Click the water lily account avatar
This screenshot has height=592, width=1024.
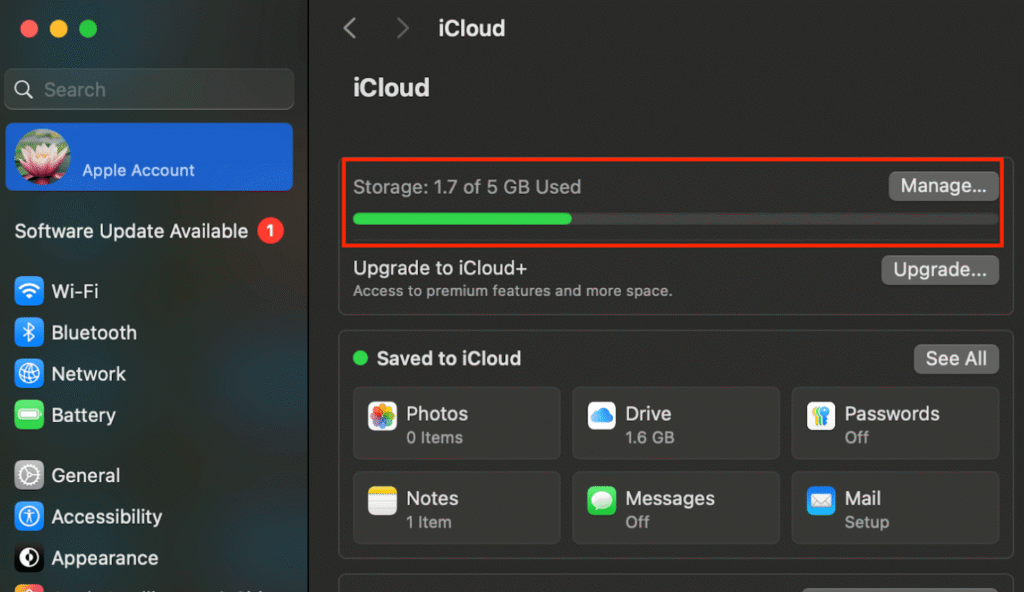[x=42, y=157]
